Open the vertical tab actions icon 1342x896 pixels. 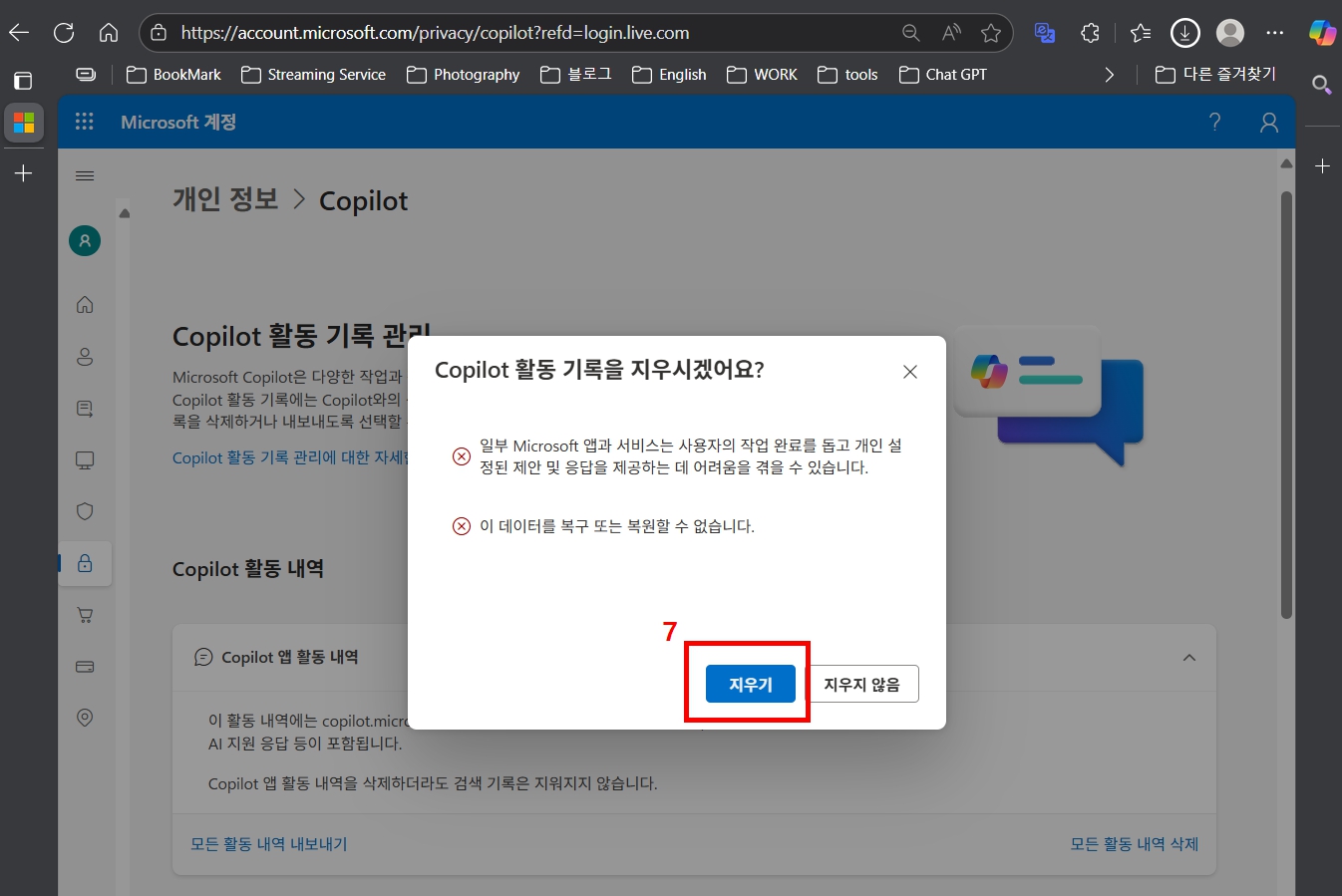click(23, 81)
